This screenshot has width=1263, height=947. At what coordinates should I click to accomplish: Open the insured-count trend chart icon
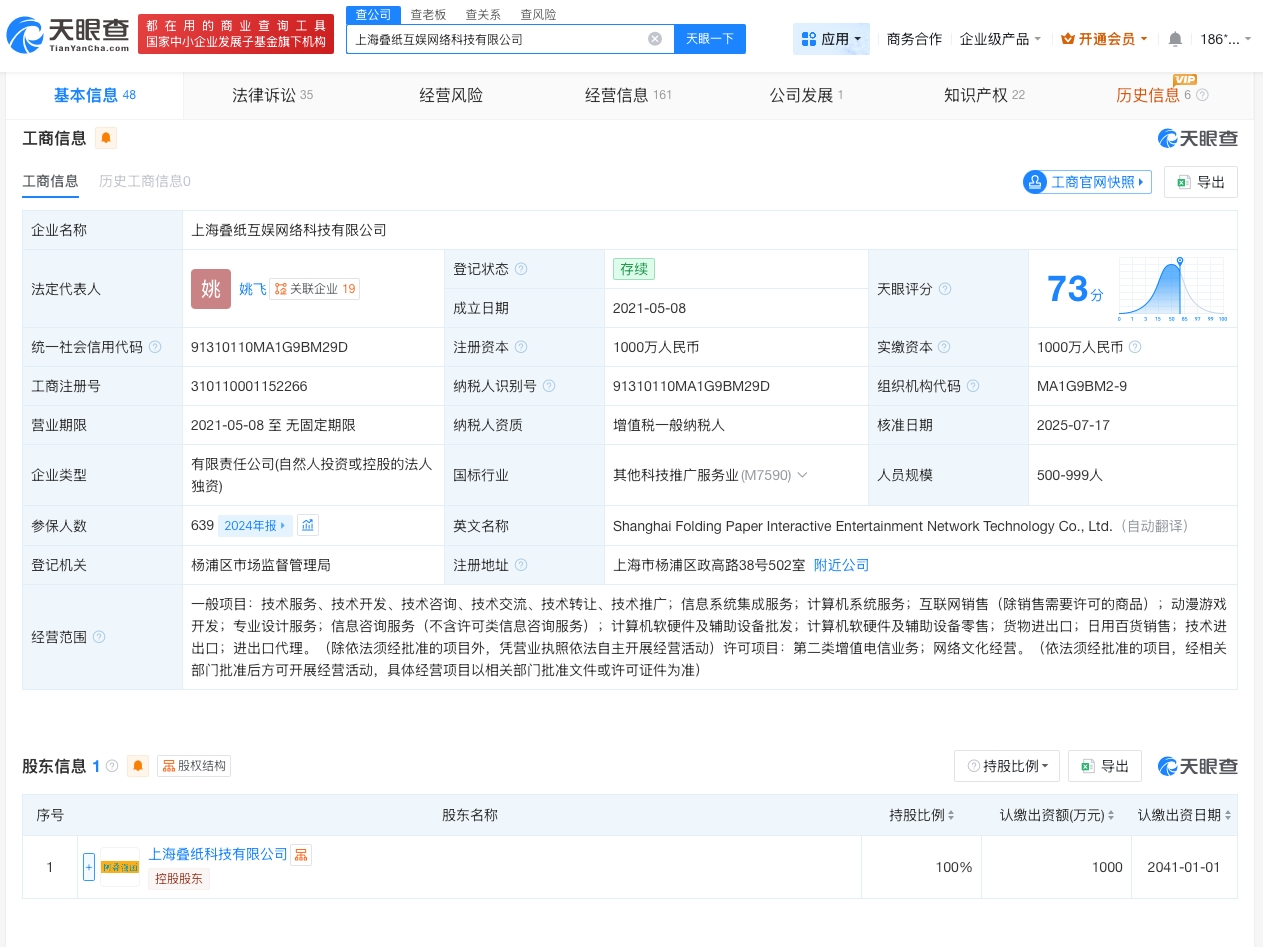(308, 525)
